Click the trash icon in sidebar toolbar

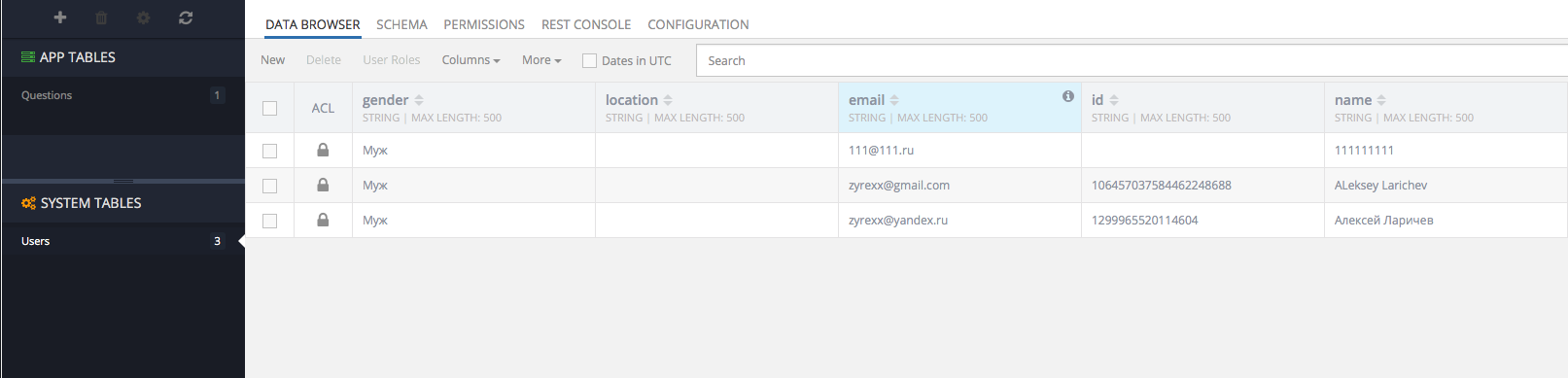(x=102, y=17)
